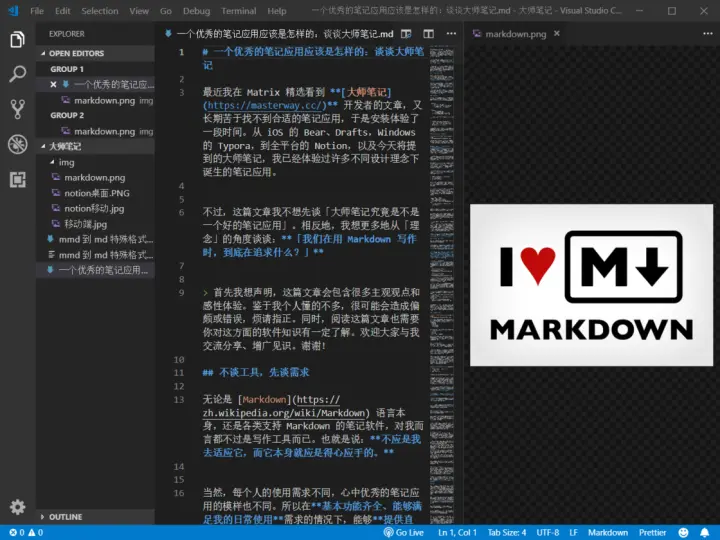Expand the OUTLINE section
720x540 pixels.
pyautogui.click(x=95, y=517)
